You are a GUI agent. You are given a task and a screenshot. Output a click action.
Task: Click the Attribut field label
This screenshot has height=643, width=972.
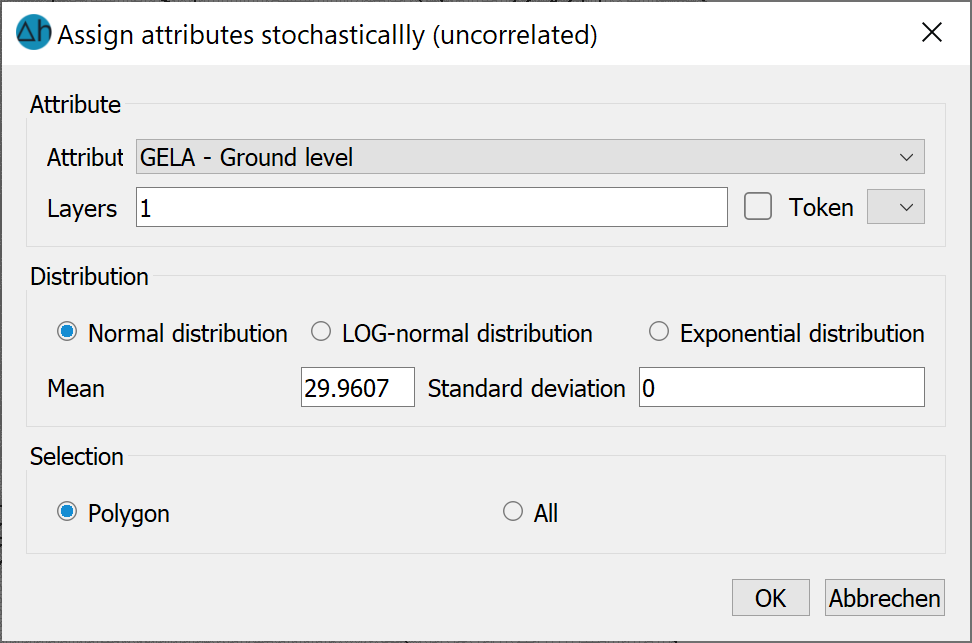tap(85, 157)
